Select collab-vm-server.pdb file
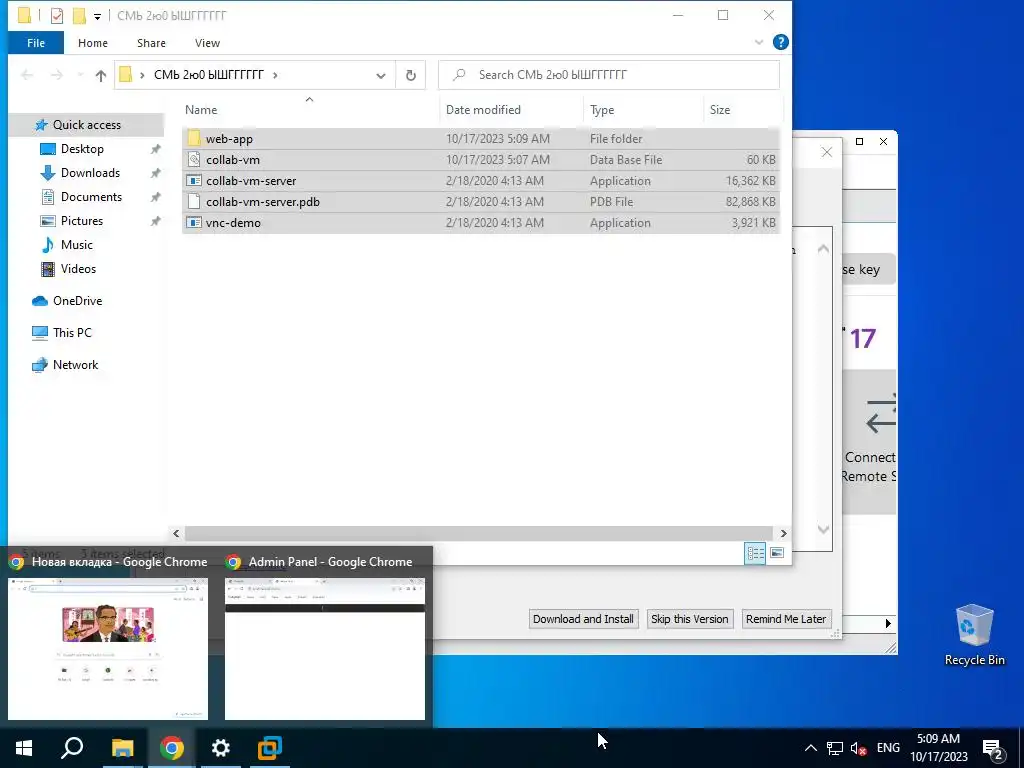 pos(481,201)
